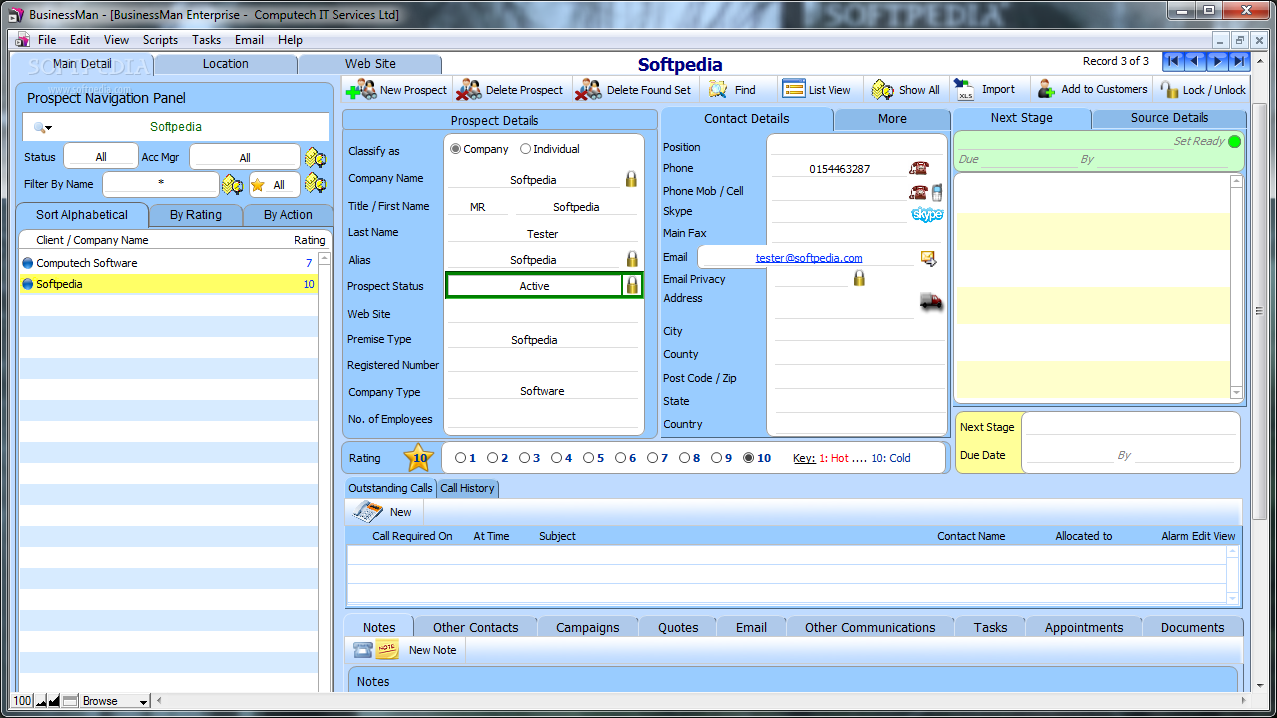Jump to the last record
Viewport: 1277px width, 718px height.
(x=1239, y=62)
